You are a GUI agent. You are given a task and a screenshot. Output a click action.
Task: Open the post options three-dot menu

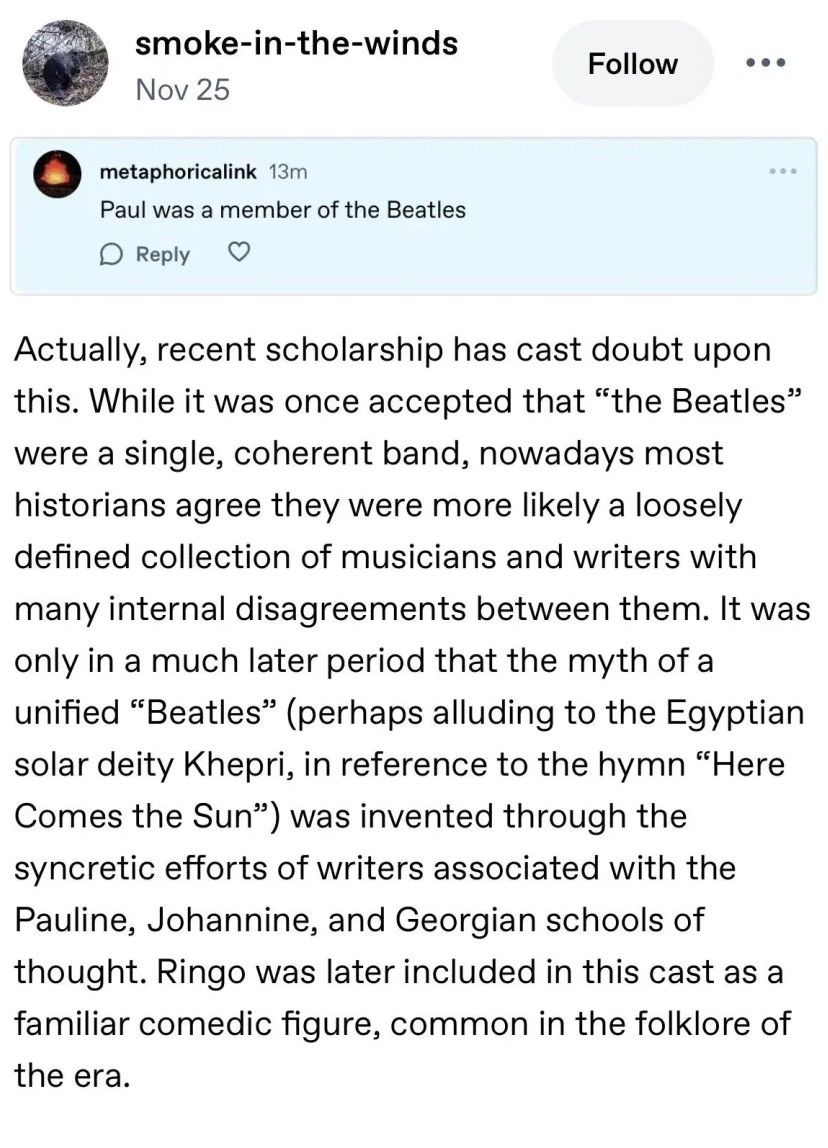pyautogui.click(x=766, y=64)
